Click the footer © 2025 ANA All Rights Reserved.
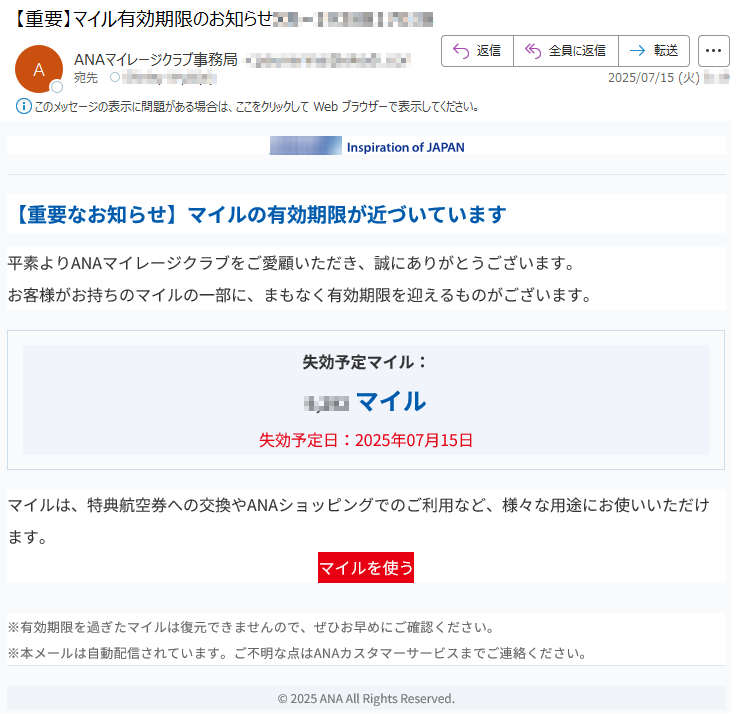 click(366, 699)
